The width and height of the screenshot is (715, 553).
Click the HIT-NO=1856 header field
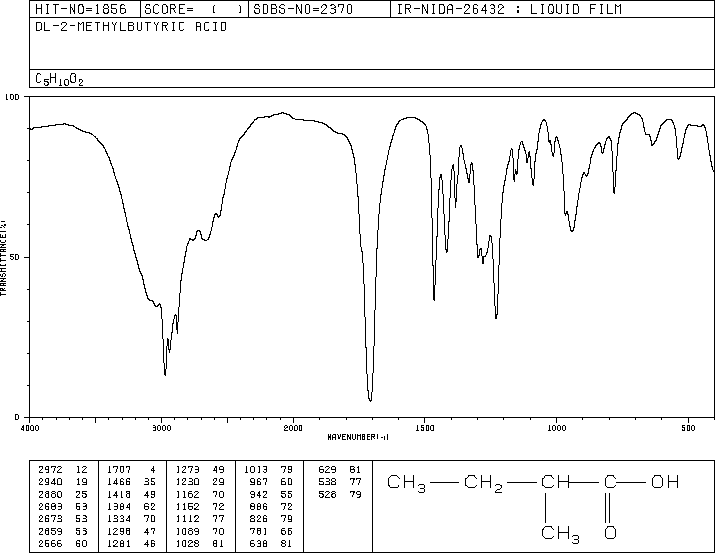[81, 9]
